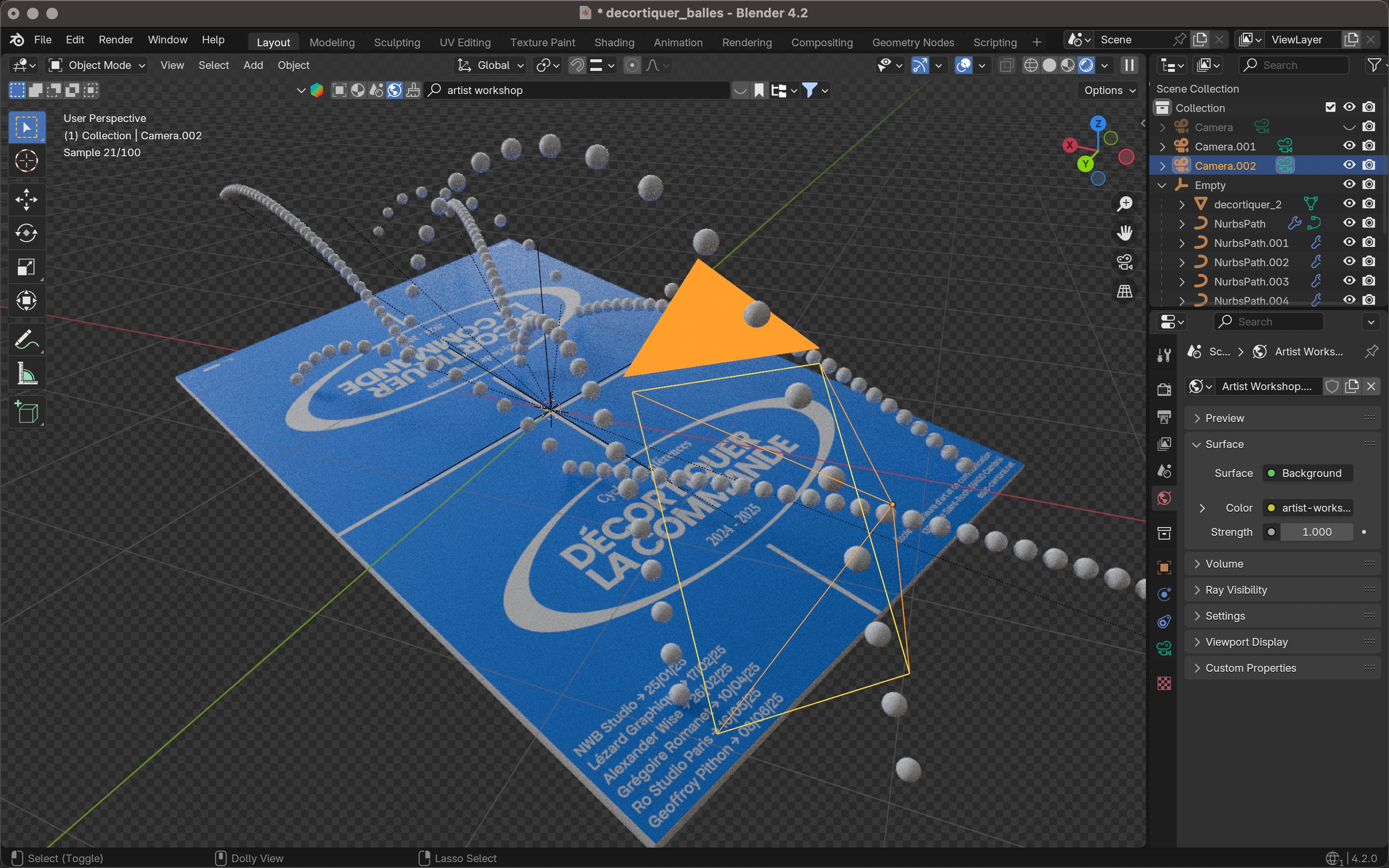This screenshot has height=868, width=1389.
Task: Switch to the Shading workspace tab
Action: coord(613,42)
